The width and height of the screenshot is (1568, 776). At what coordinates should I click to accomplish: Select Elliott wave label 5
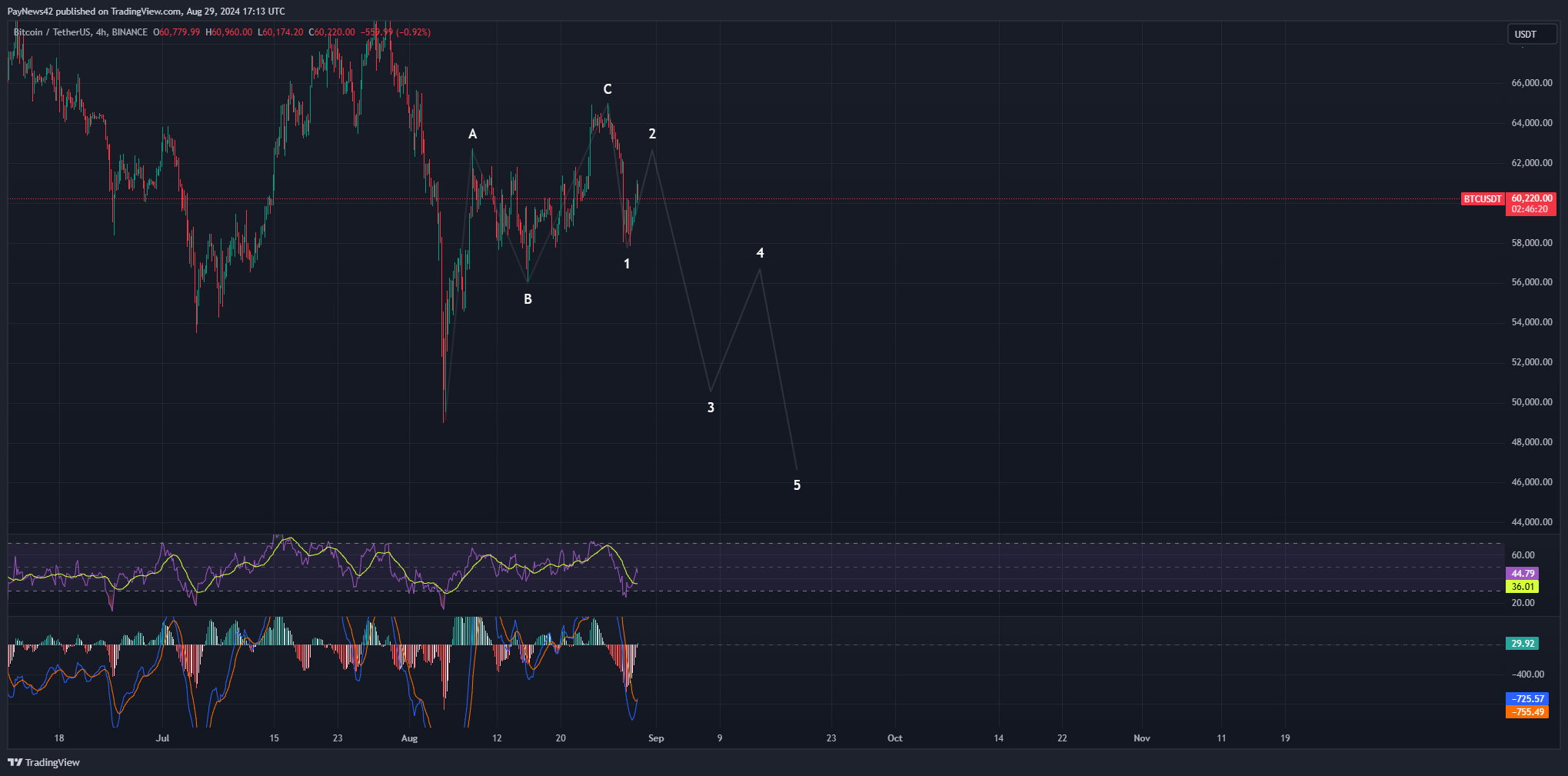pos(797,485)
